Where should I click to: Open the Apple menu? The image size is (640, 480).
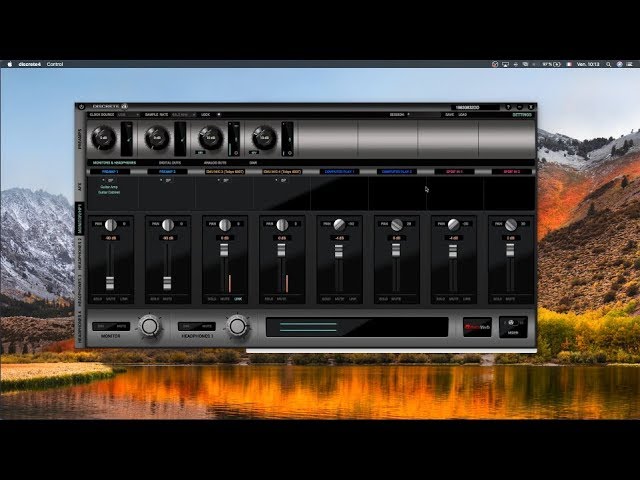(10, 64)
